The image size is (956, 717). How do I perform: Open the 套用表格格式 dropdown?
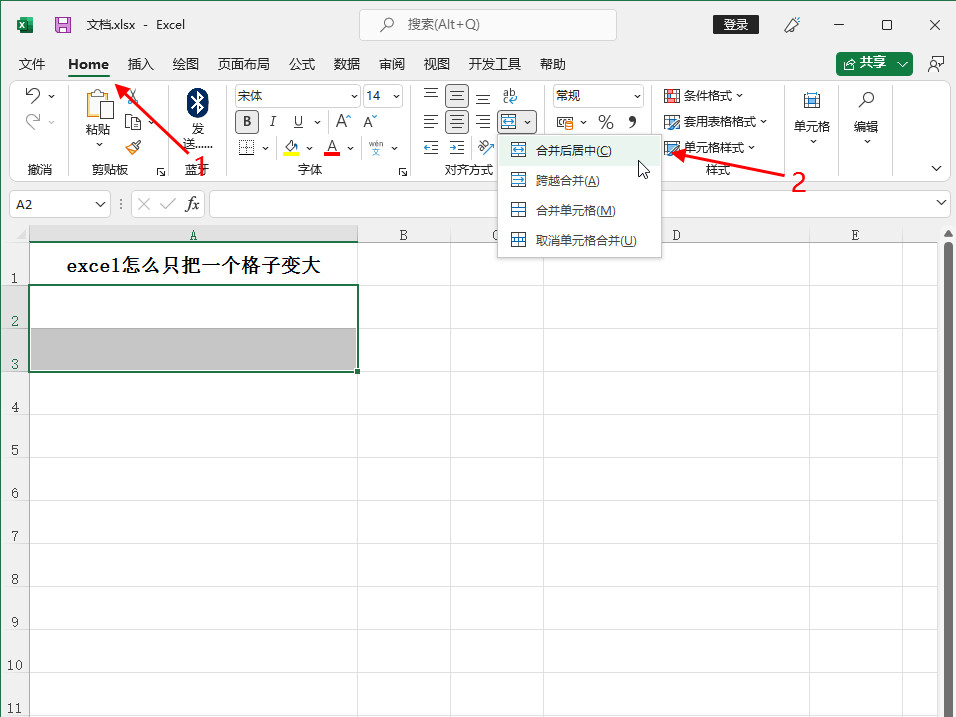click(715, 122)
